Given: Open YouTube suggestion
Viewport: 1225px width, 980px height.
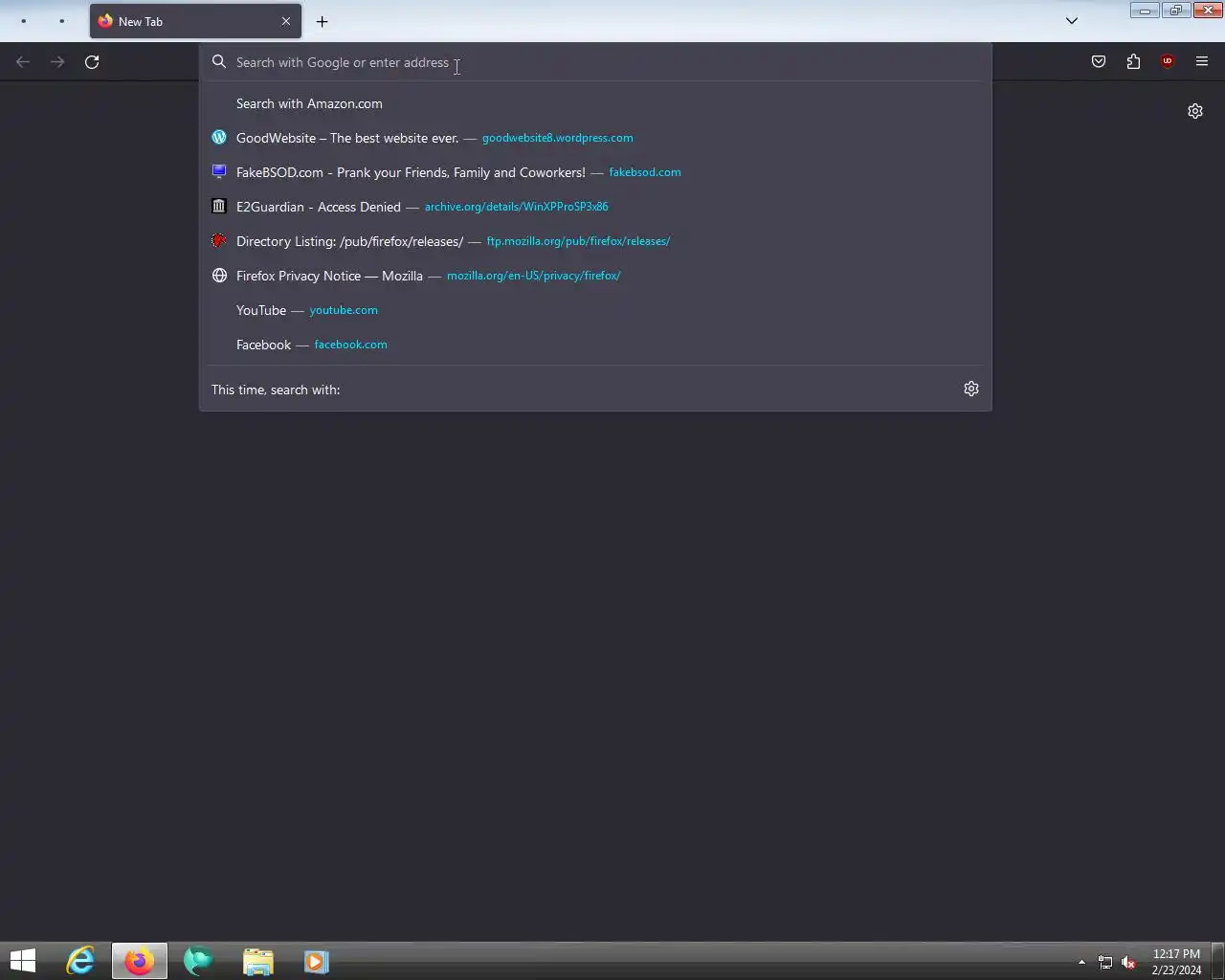Looking at the screenshot, I should point(594,310).
